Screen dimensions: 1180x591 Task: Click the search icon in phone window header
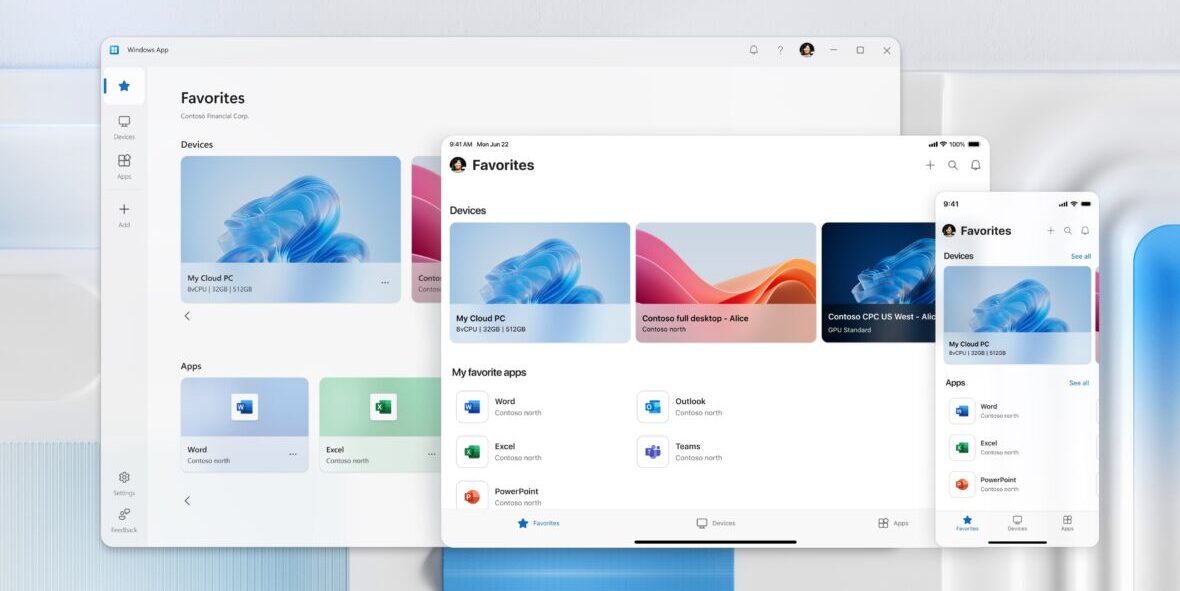tap(1068, 230)
